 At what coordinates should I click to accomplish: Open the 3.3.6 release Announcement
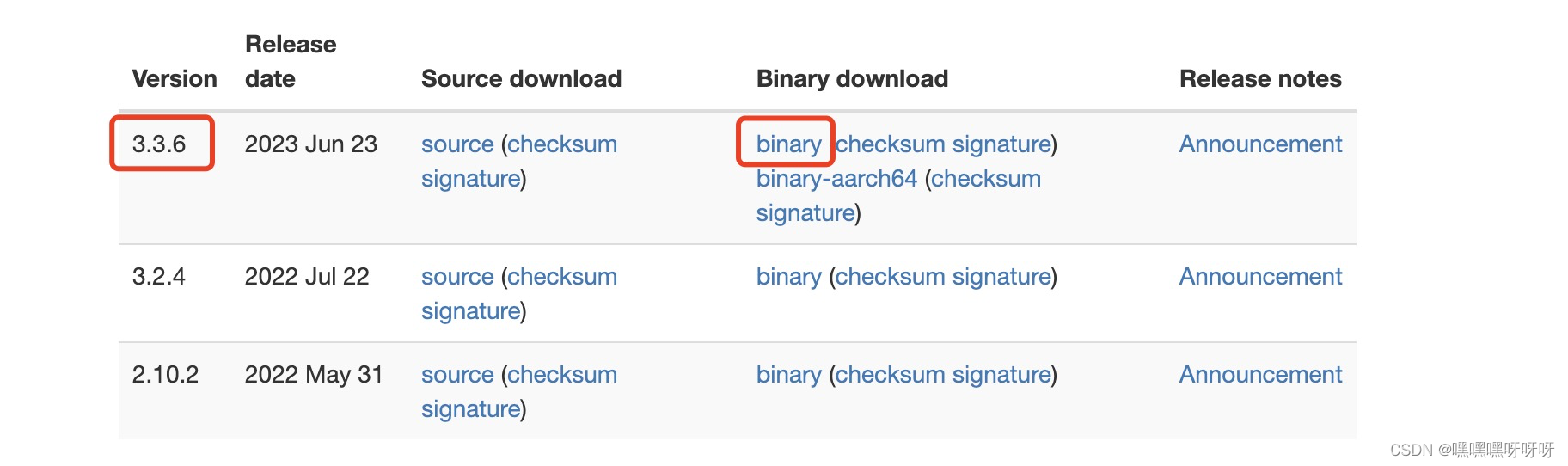(x=1260, y=144)
